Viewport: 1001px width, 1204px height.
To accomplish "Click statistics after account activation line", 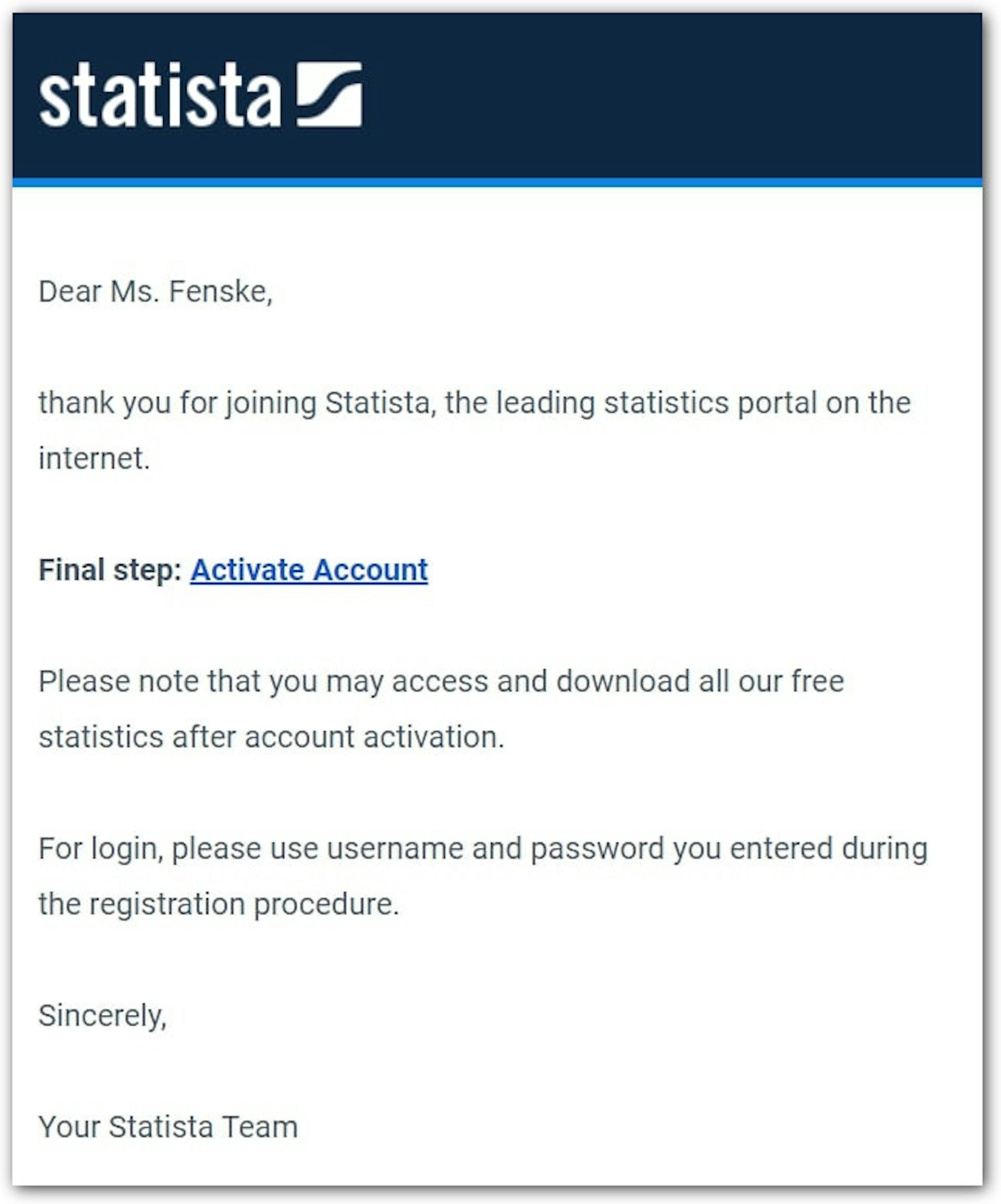I will pos(271,737).
